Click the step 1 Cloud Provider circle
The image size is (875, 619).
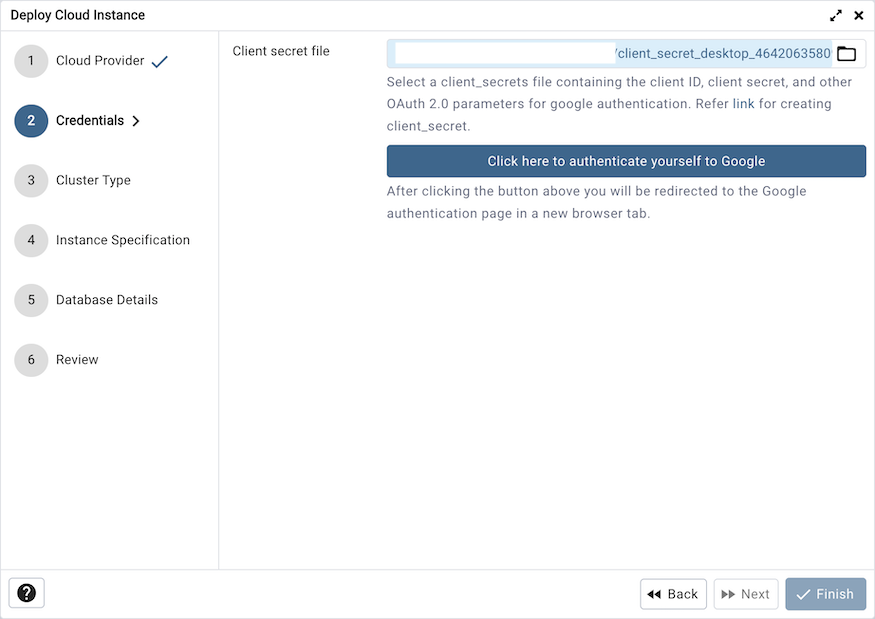tap(30, 60)
